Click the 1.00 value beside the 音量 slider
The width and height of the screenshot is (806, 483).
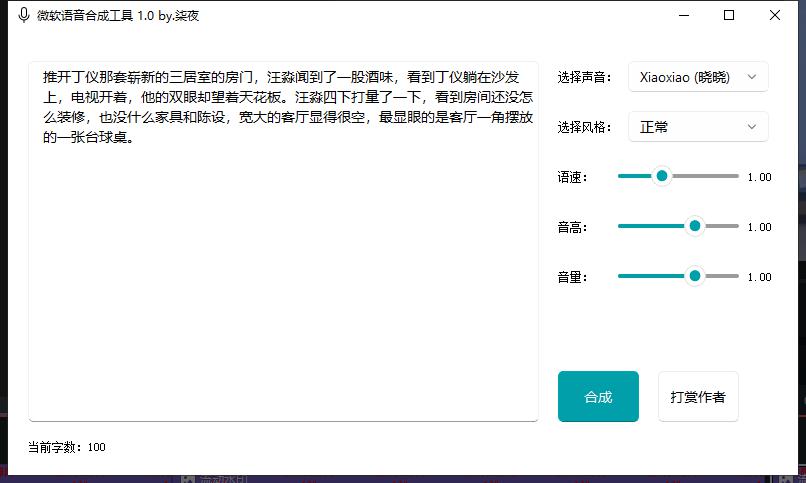tap(759, 277)
